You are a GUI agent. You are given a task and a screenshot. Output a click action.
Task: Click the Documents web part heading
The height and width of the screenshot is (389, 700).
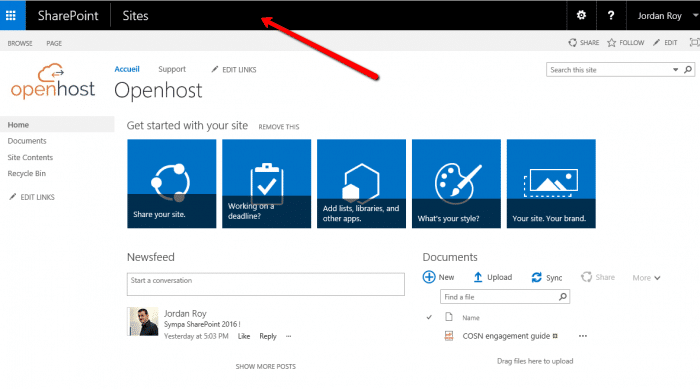tap(450, 257)
